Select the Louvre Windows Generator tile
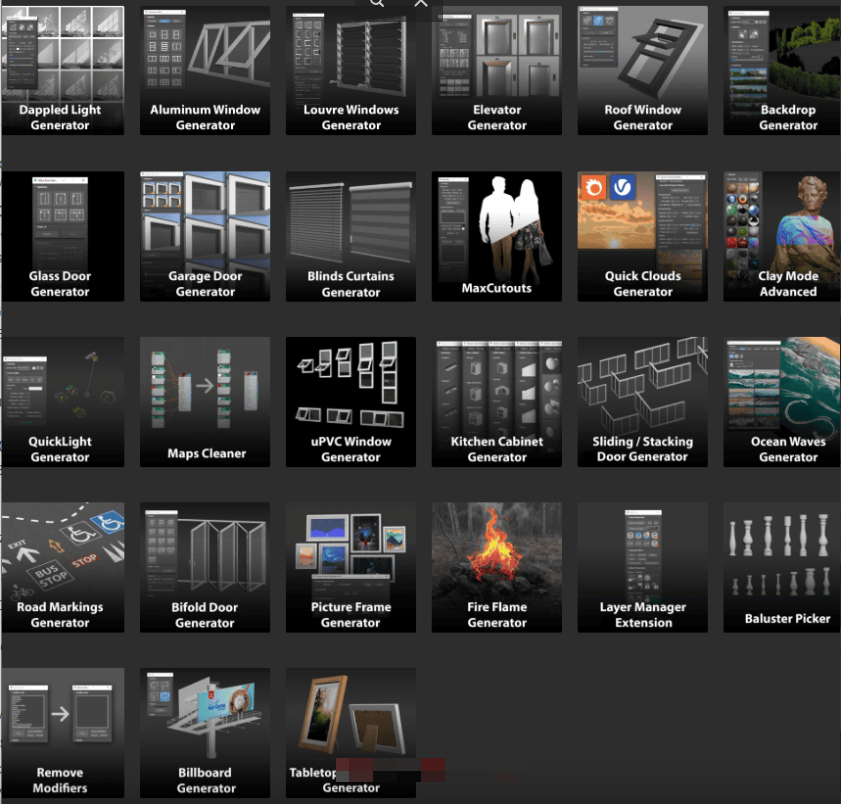Screen dimensions: 841x804 pyautogui.click(x=351, y=70)
